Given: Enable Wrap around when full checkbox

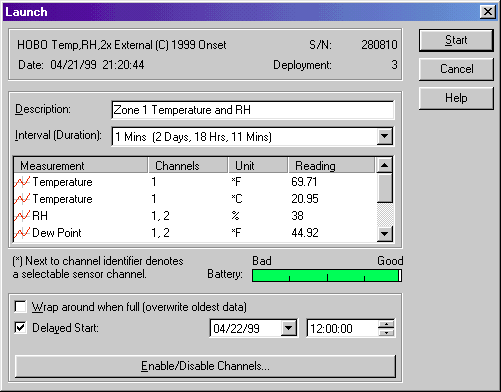Looking at the screenshot, I should click(x=21, y=307).
